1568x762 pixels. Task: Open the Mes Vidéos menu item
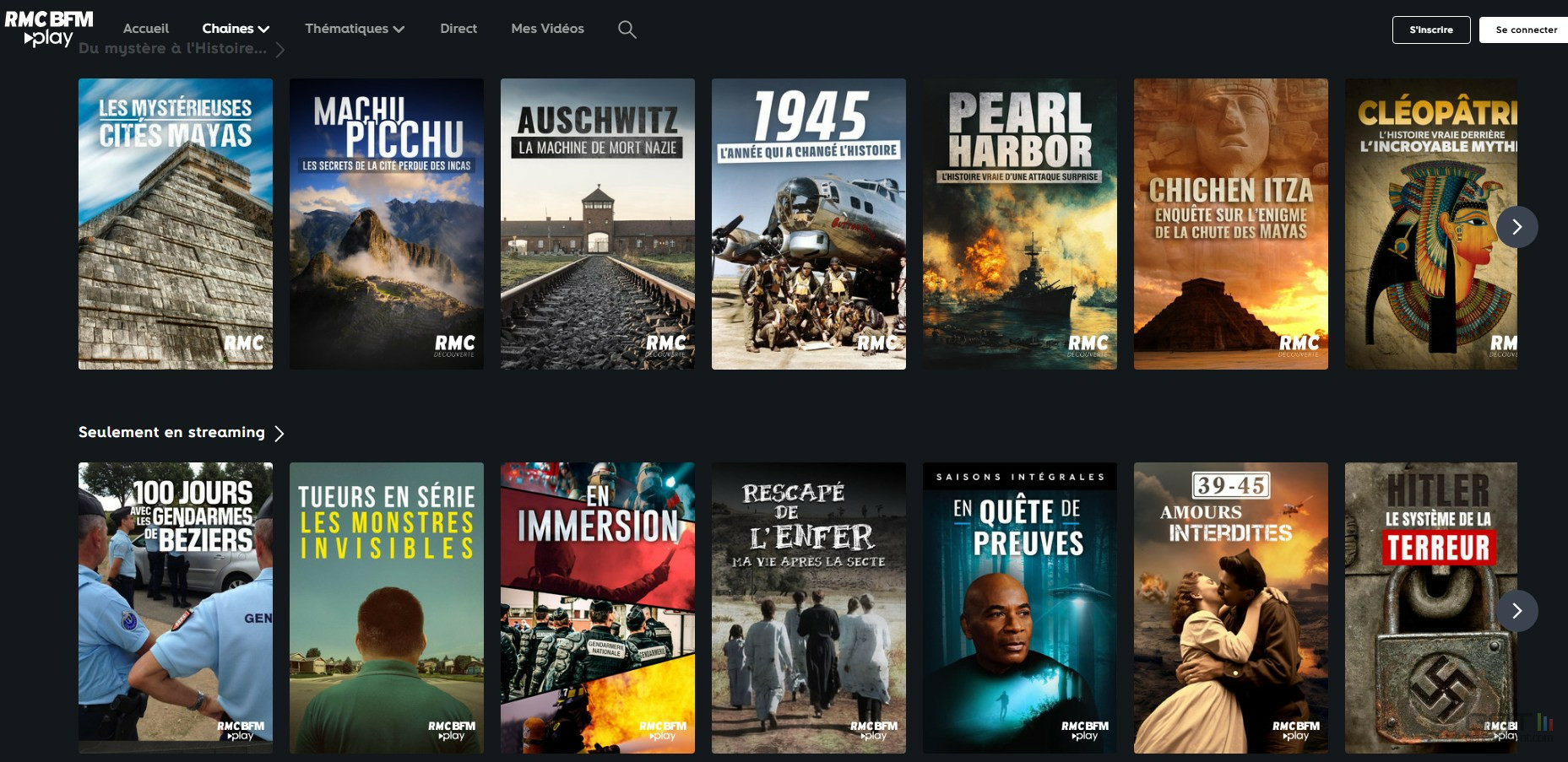click(547, 29)
